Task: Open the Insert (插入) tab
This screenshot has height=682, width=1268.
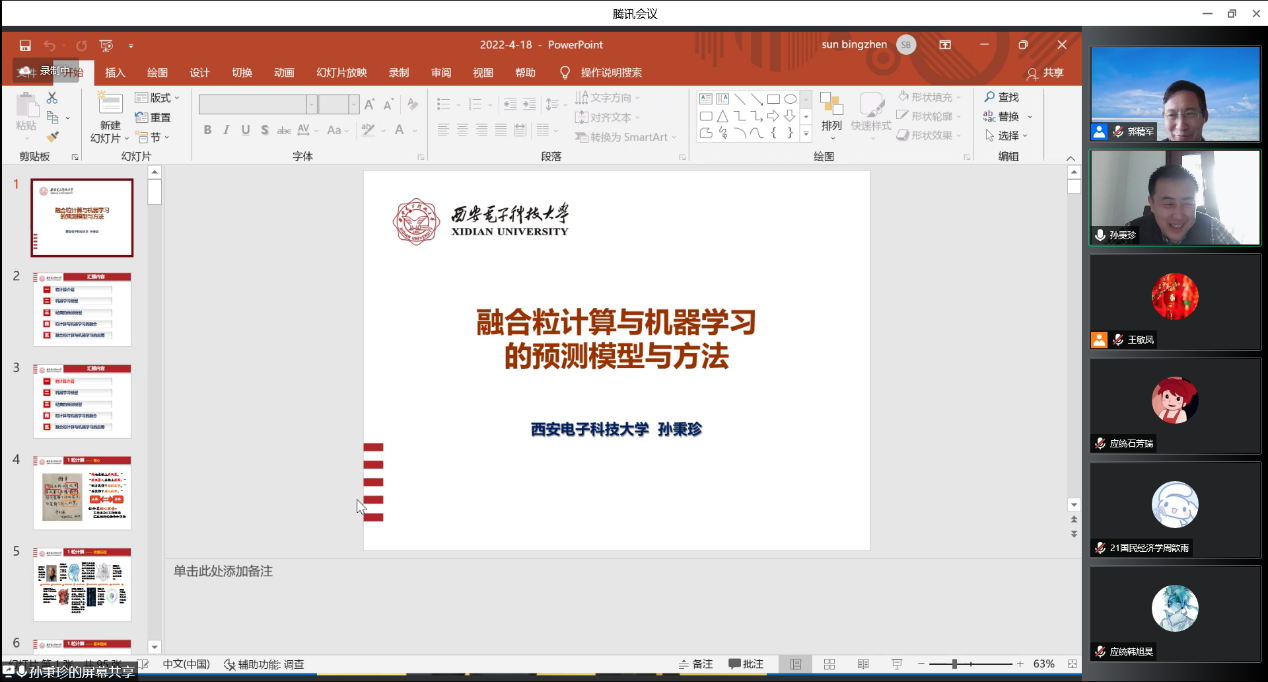Action: click(116, 73)
